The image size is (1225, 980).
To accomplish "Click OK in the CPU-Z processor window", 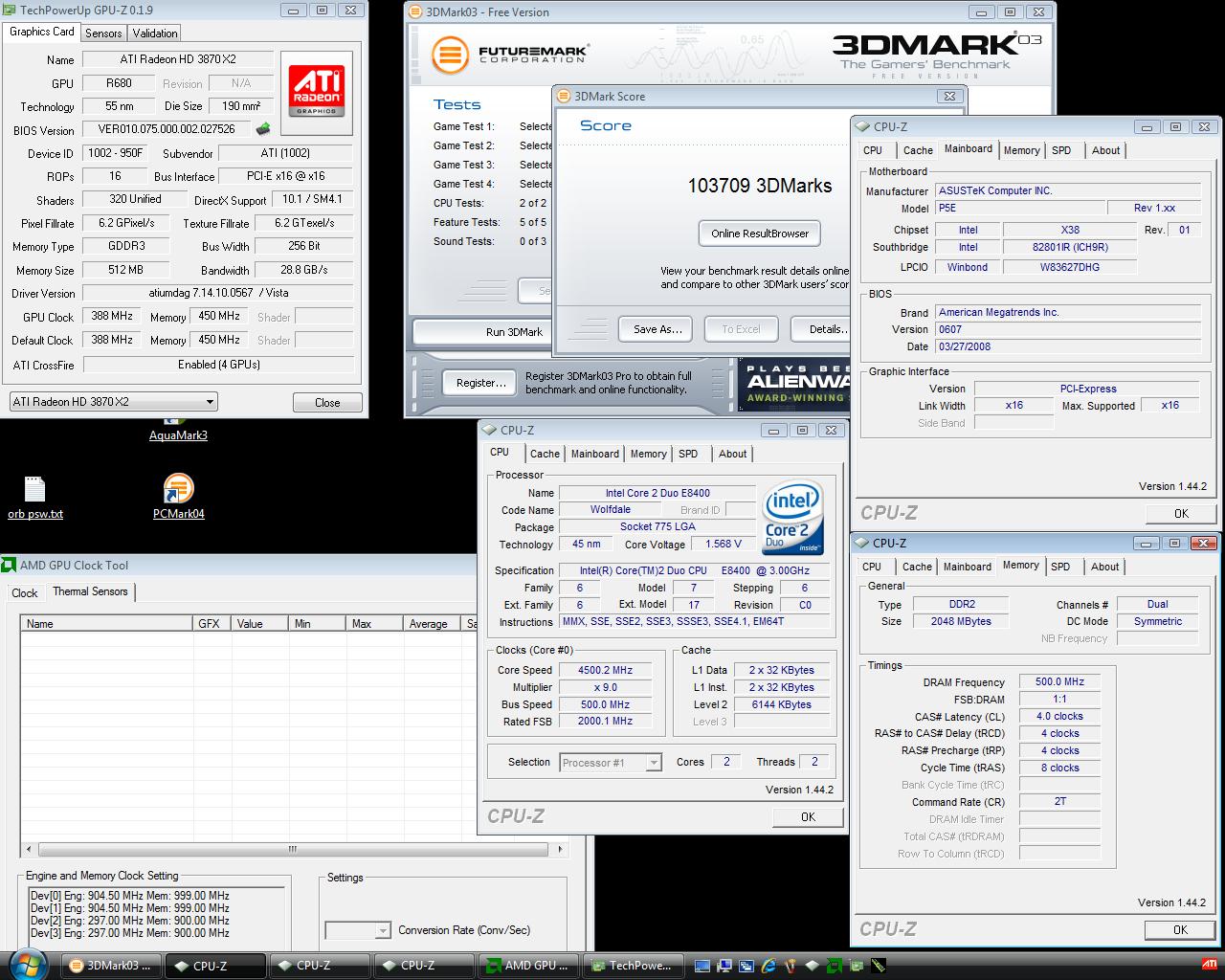I will [808, 816].
